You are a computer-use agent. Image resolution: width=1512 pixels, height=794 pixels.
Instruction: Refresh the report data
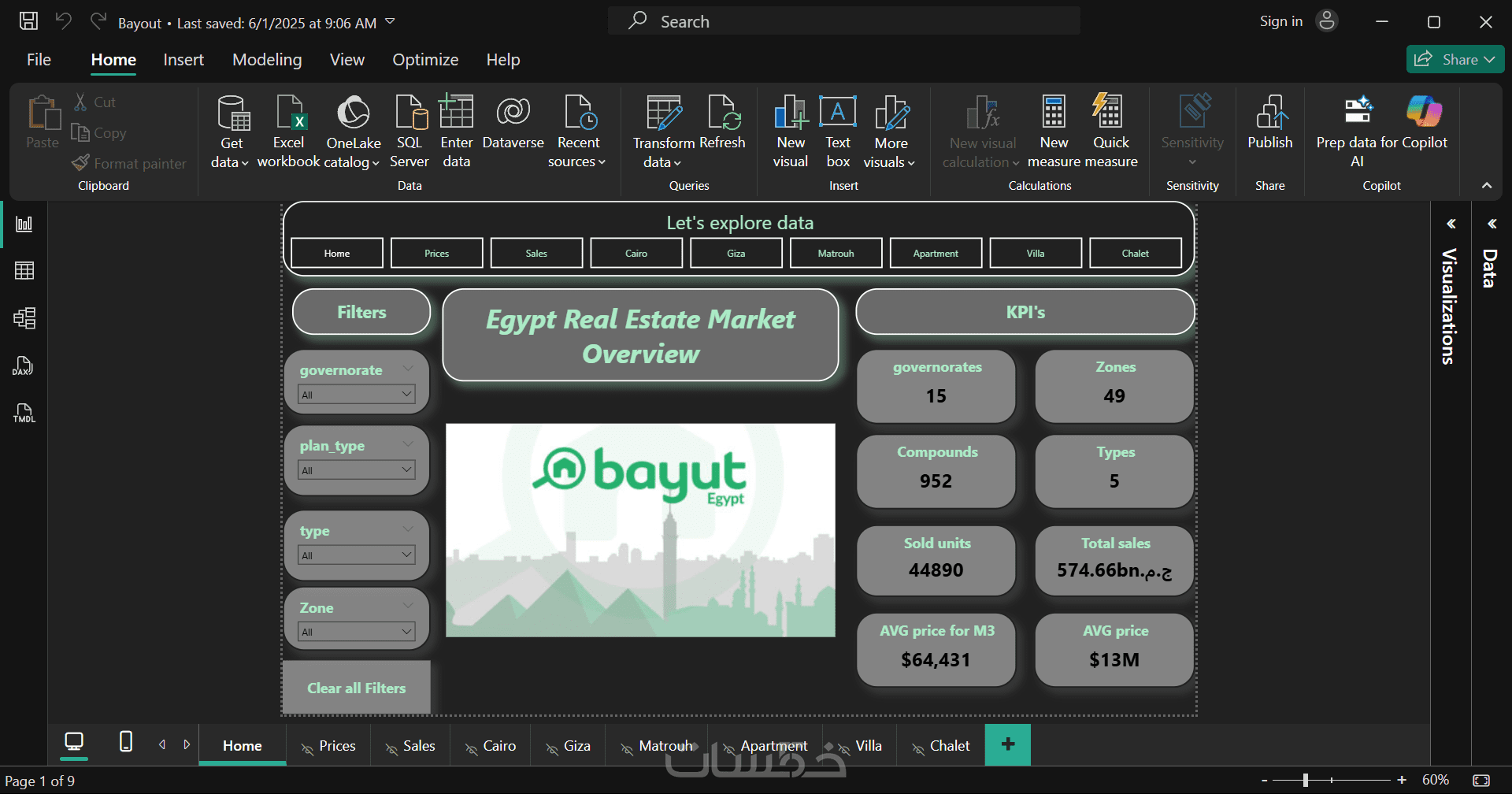point(723,123)
